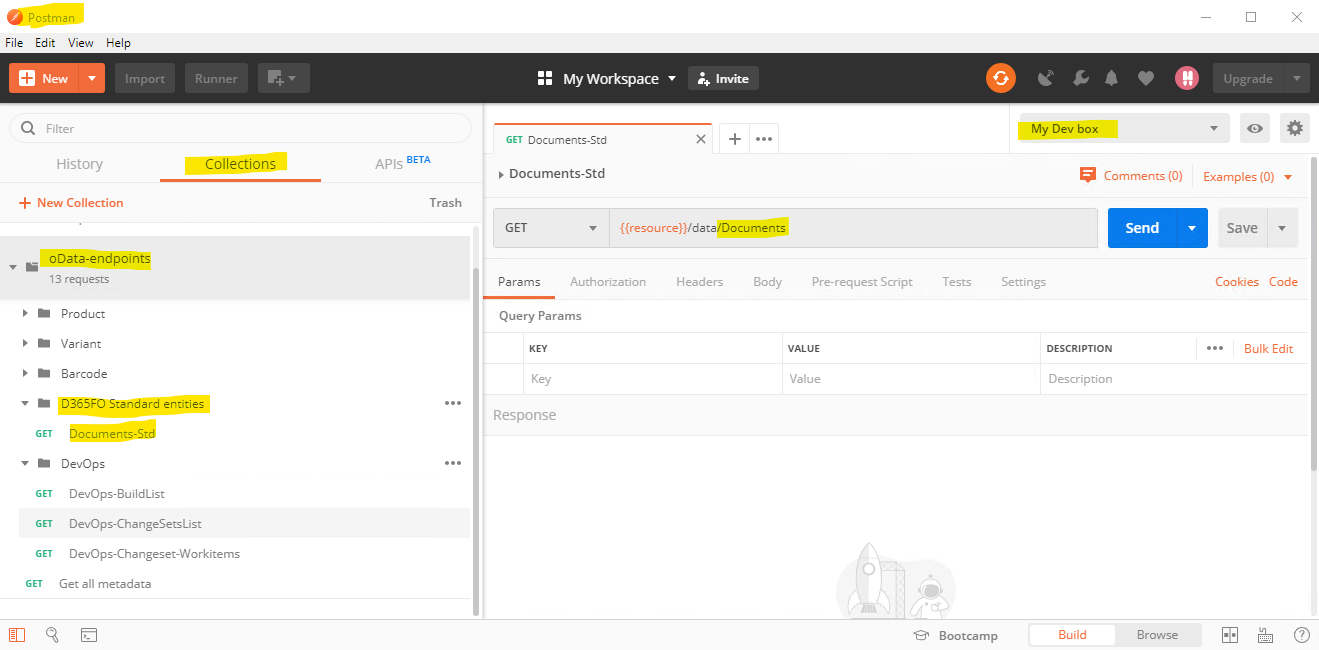The height and width of the screenshot is (650, 1319).
Task: Switch to Browse mode
Action: [1157, 634]
